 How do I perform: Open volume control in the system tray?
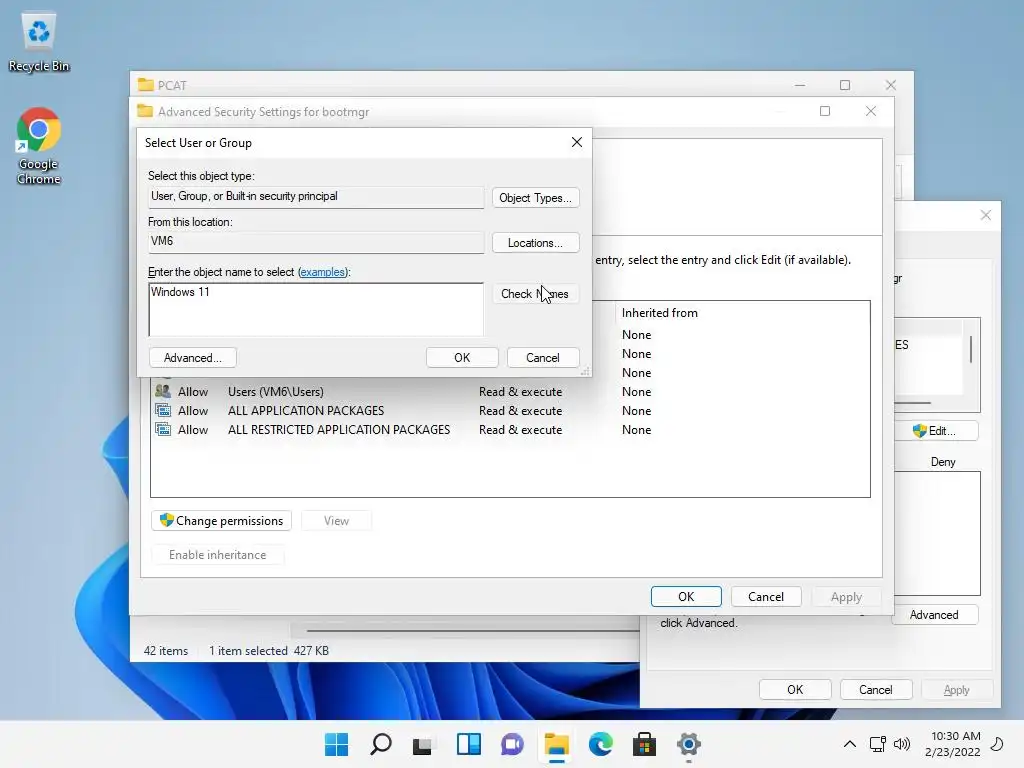coord(902,744)
